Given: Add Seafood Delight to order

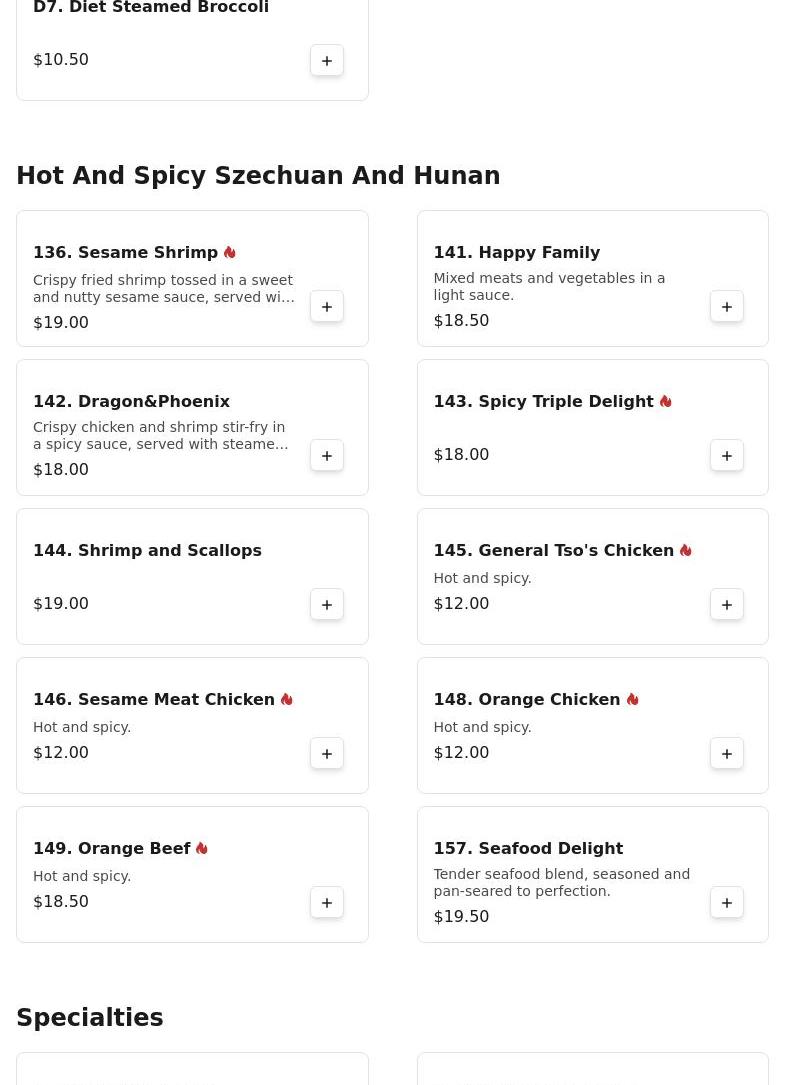Looking at the screenshot, I should click(727, 902).
